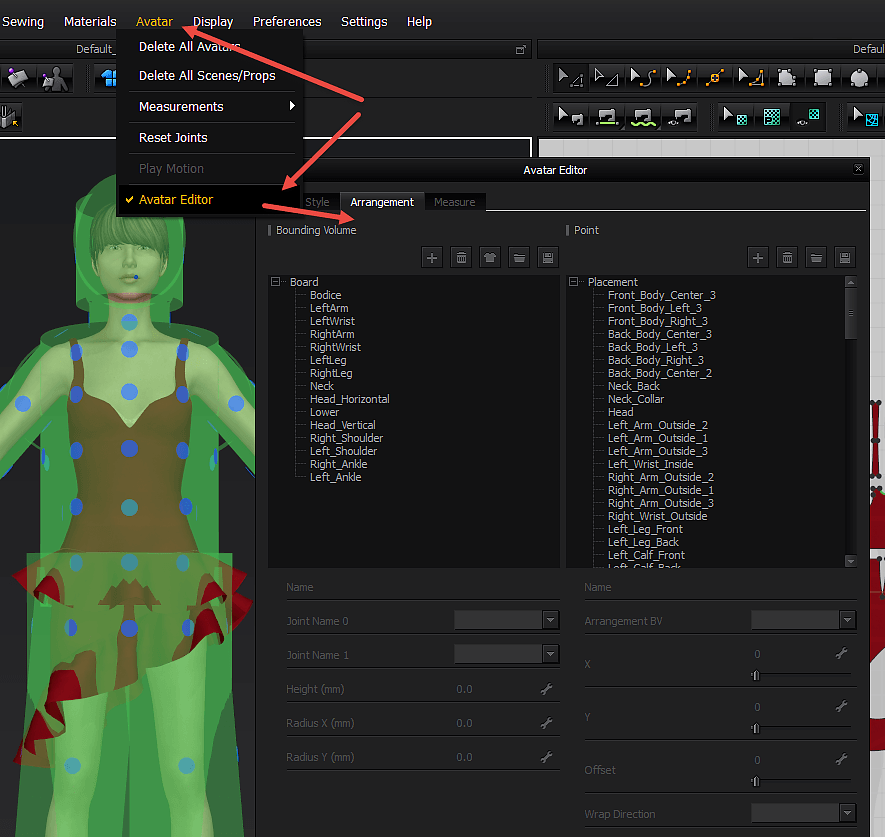The width and height of the screenshot is (885, 837).
Task: Adjust the Y position slider handle
Action: (x=756, y=728)
